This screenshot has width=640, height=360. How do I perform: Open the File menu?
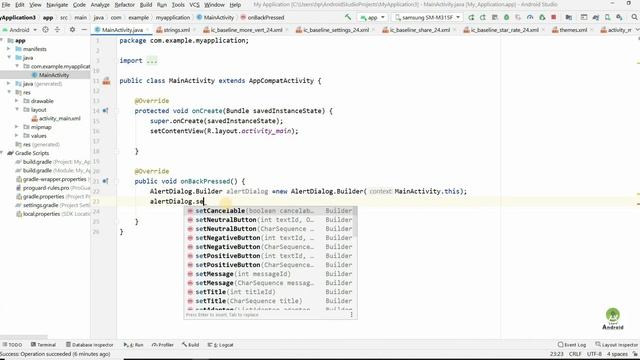point(6,5)
